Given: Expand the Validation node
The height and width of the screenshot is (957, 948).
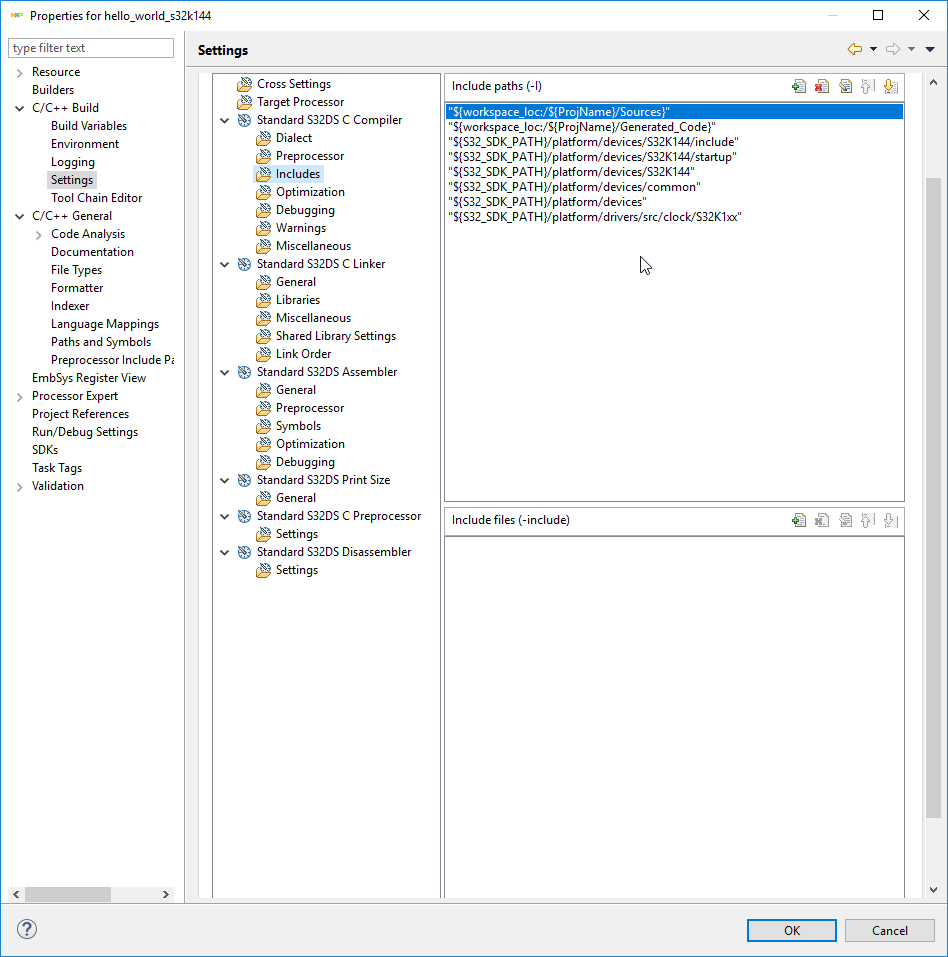Looking at the screenshot, I should pos(20,486).
